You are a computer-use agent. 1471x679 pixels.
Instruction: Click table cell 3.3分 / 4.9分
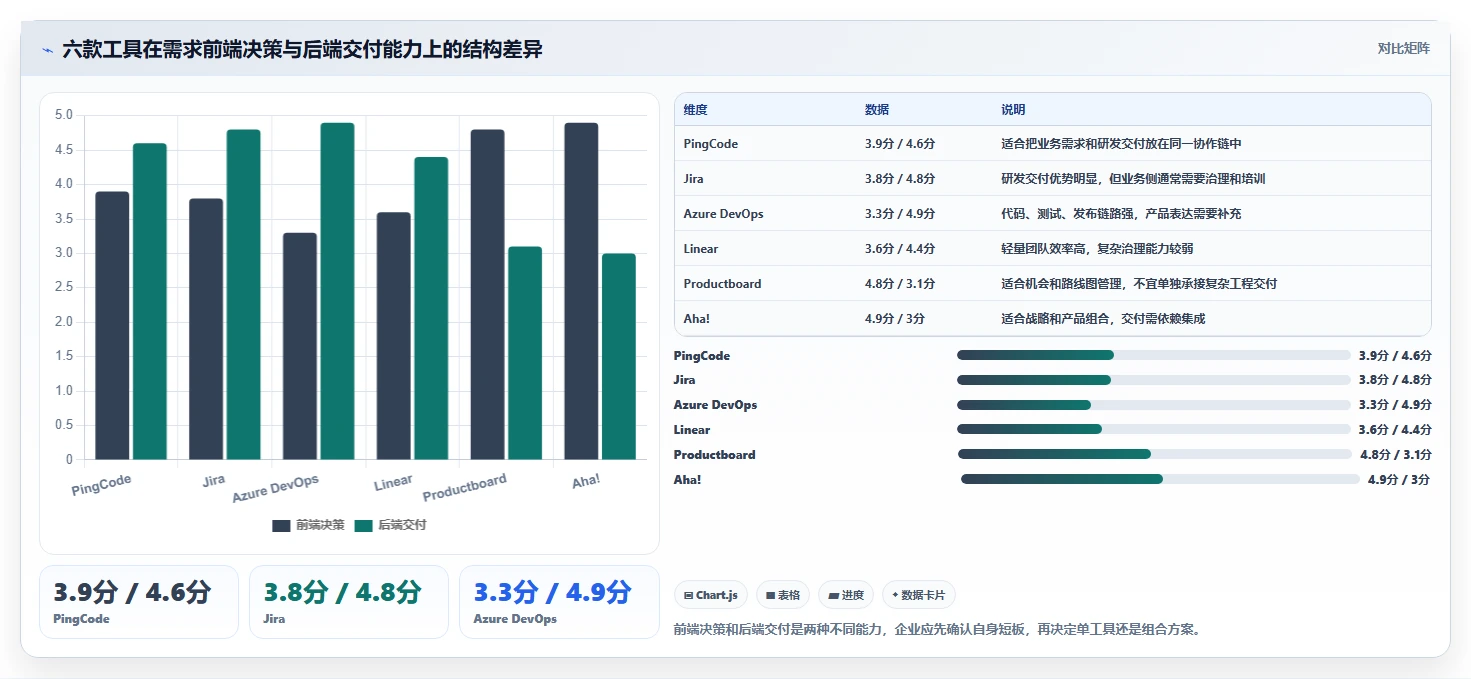(x=900, y=214)
